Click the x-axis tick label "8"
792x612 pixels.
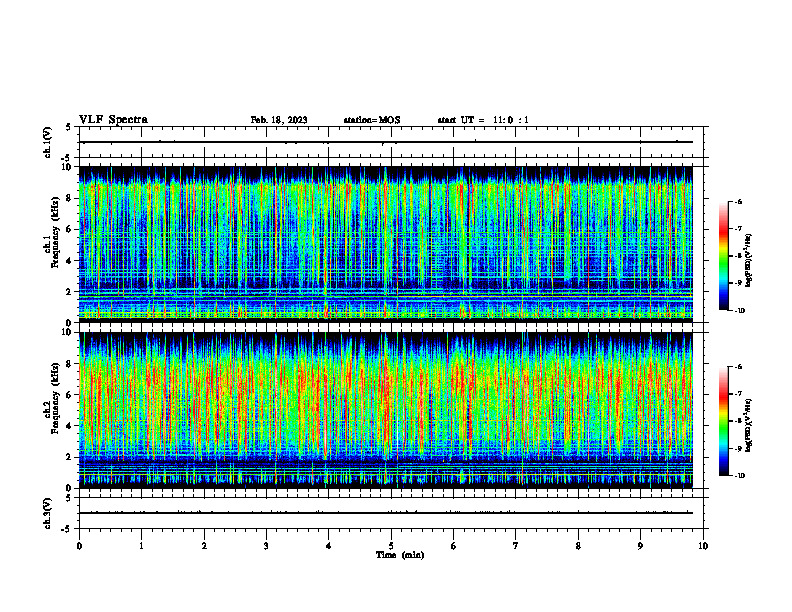click(578, 546)
